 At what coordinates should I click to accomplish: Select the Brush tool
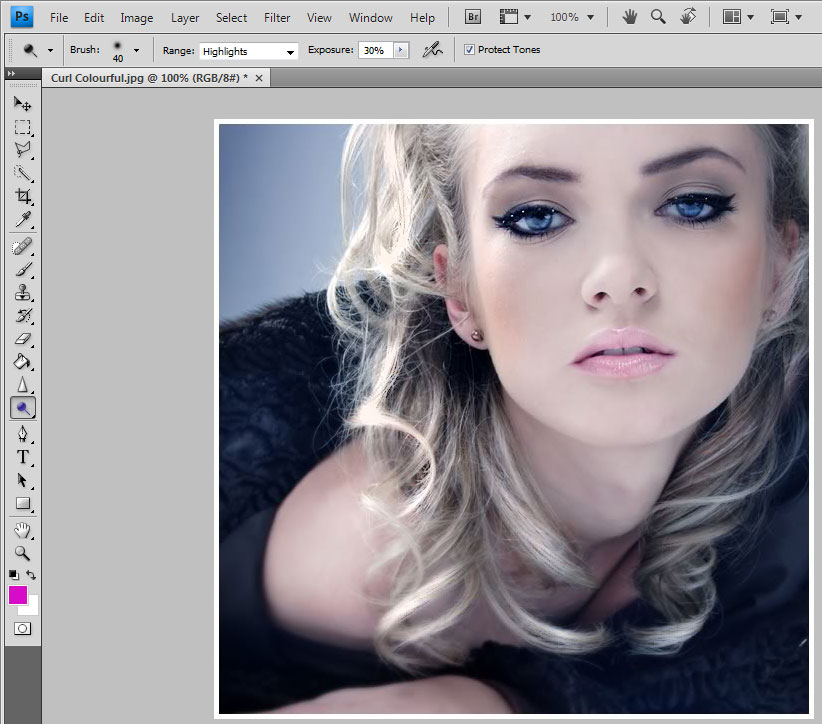[23, 269]
